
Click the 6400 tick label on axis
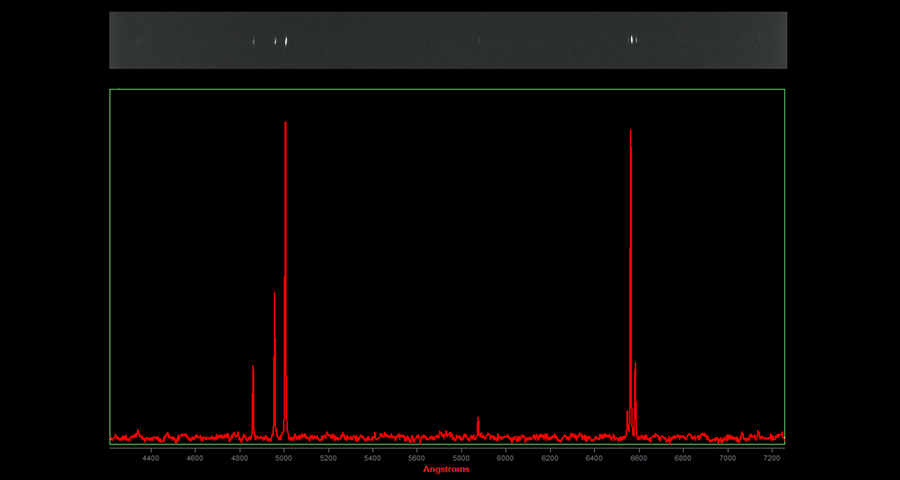pyautogui.click(x=594, y=458)
